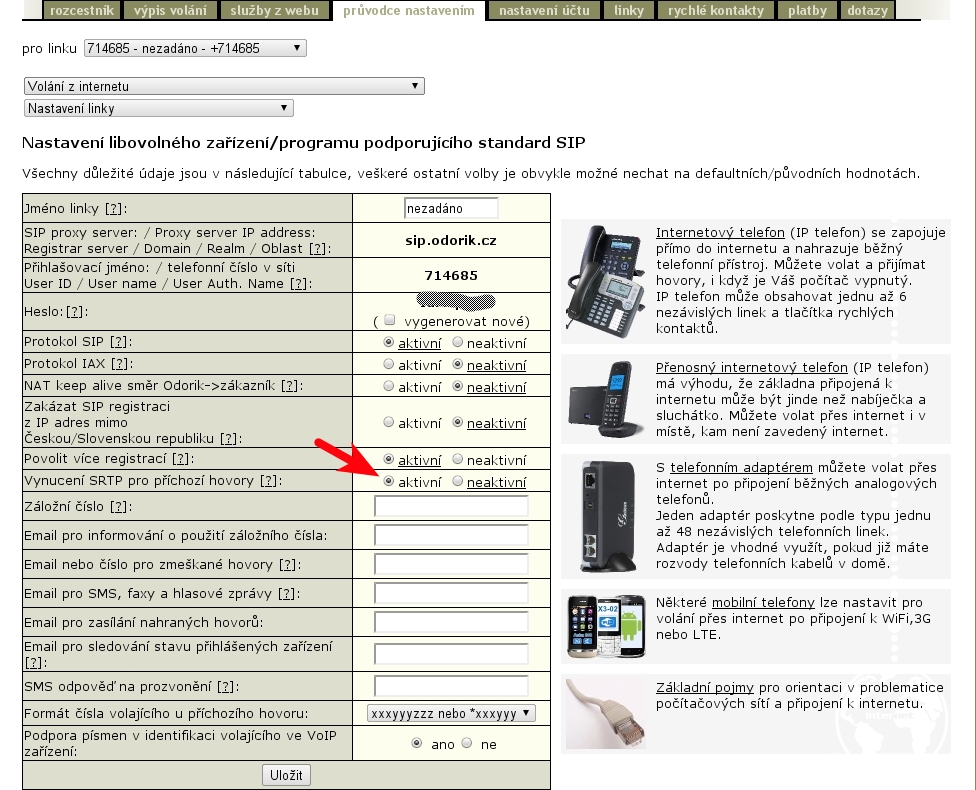Screen dimensions: 976x790
Task: Open help link beside Jméno linky
Action: coord(115,209)
